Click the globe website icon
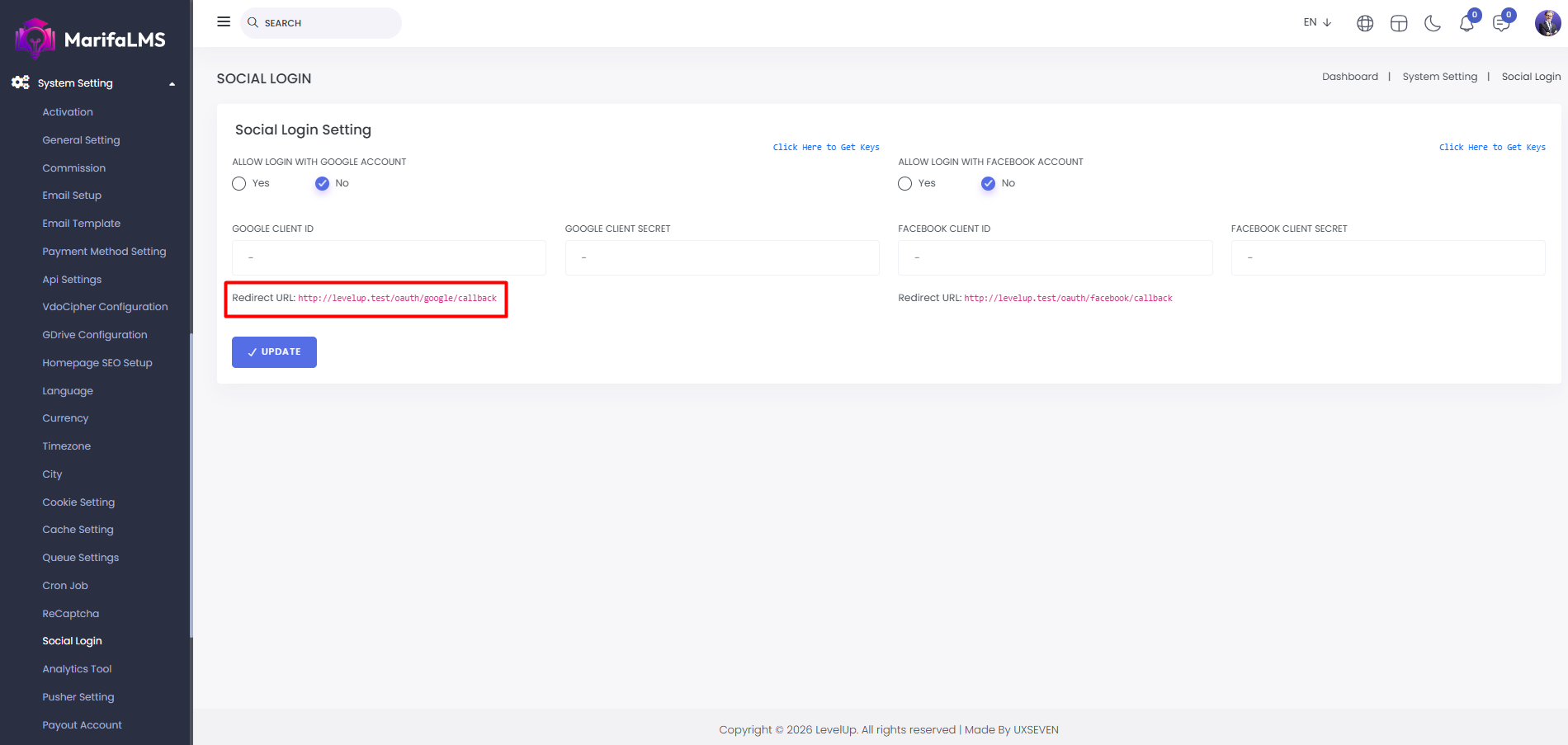This screenshot has width=1568, height=745. (x=1365, y=23)
